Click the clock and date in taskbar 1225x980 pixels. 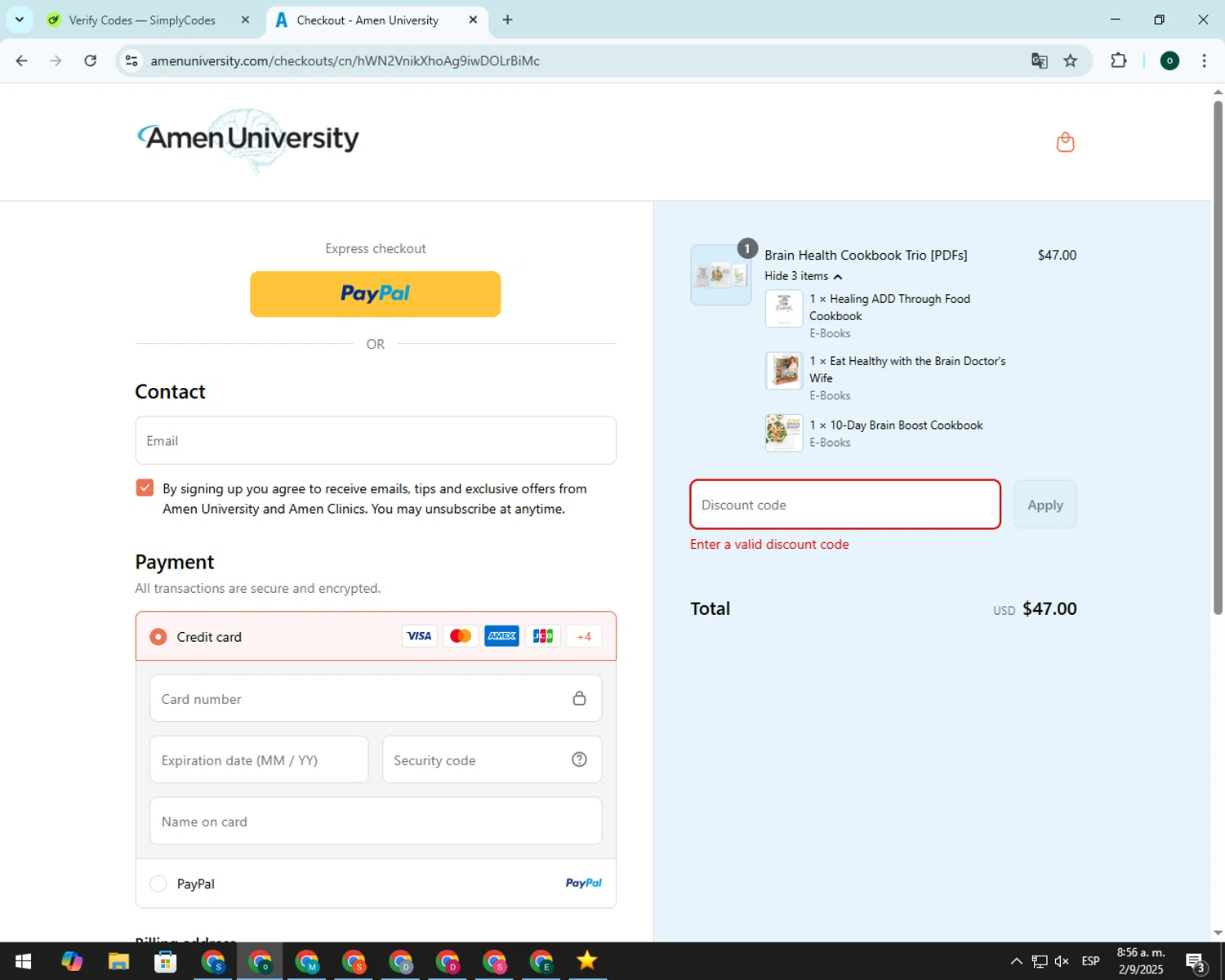coord(1141,961)
